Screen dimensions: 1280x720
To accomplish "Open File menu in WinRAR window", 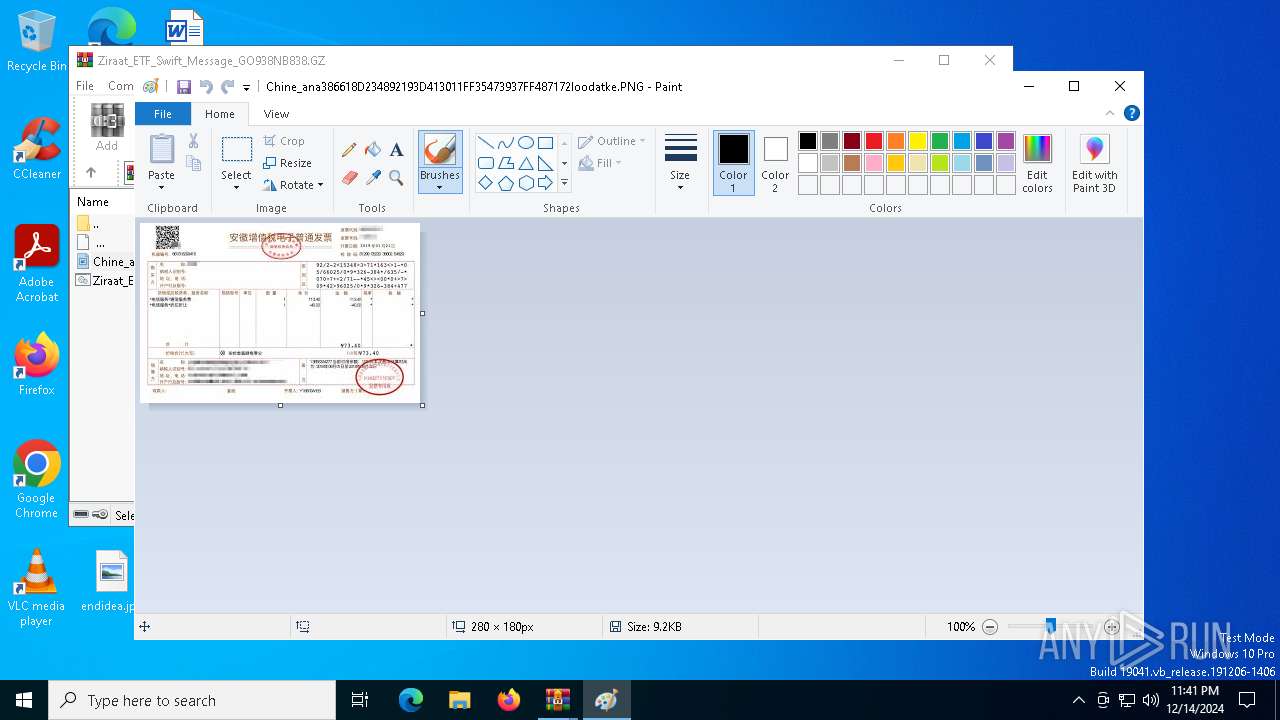I will tap(85, 86).
